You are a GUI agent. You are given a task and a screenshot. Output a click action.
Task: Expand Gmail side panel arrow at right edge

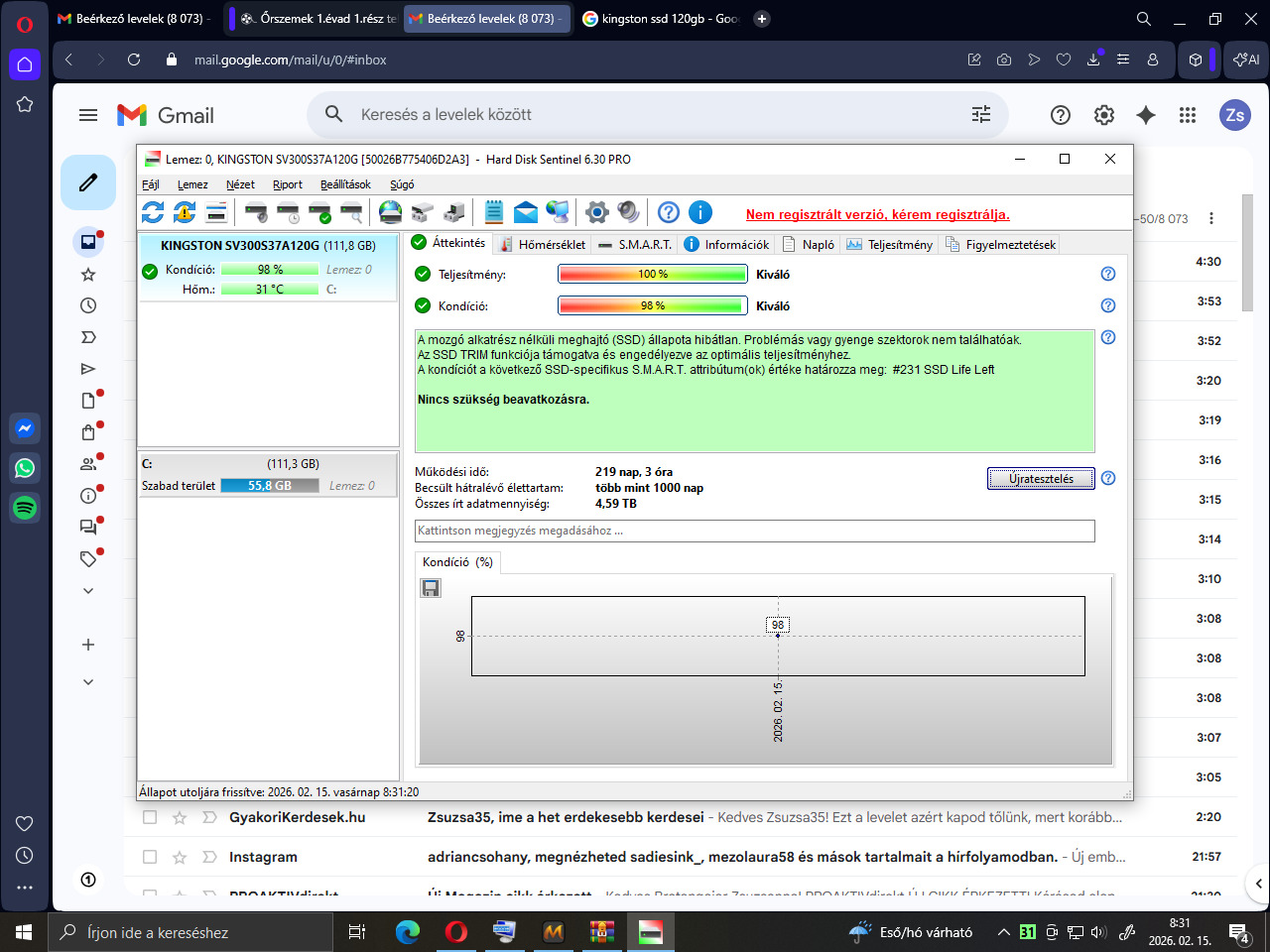1258,883
